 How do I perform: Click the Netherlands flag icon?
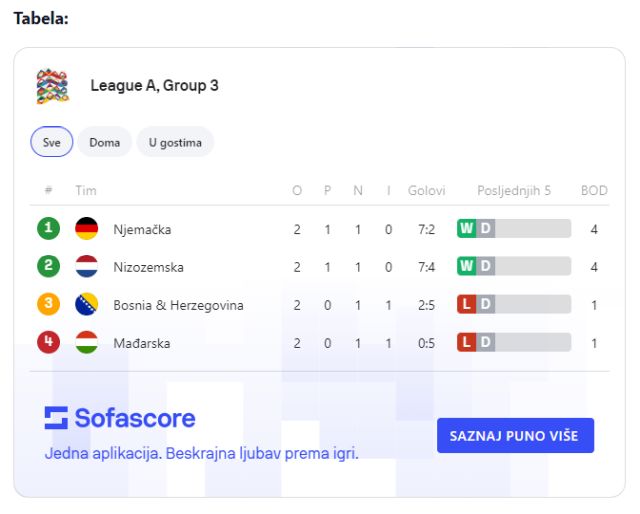[x=86, y=267]
